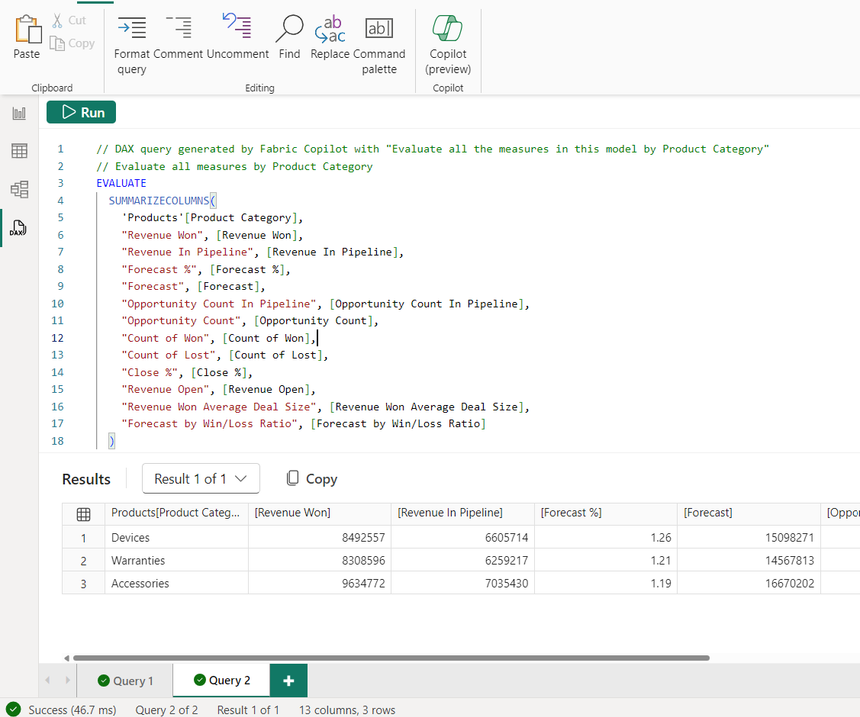Viewport: 860px width, 717px height.
Task: Switch to Report view in sidebar
Action: point(19,113)
